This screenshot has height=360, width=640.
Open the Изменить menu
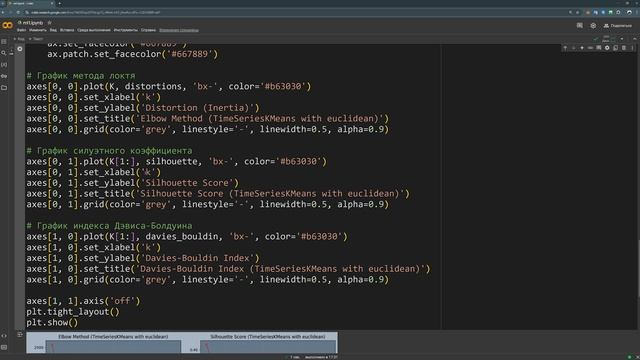38,30
